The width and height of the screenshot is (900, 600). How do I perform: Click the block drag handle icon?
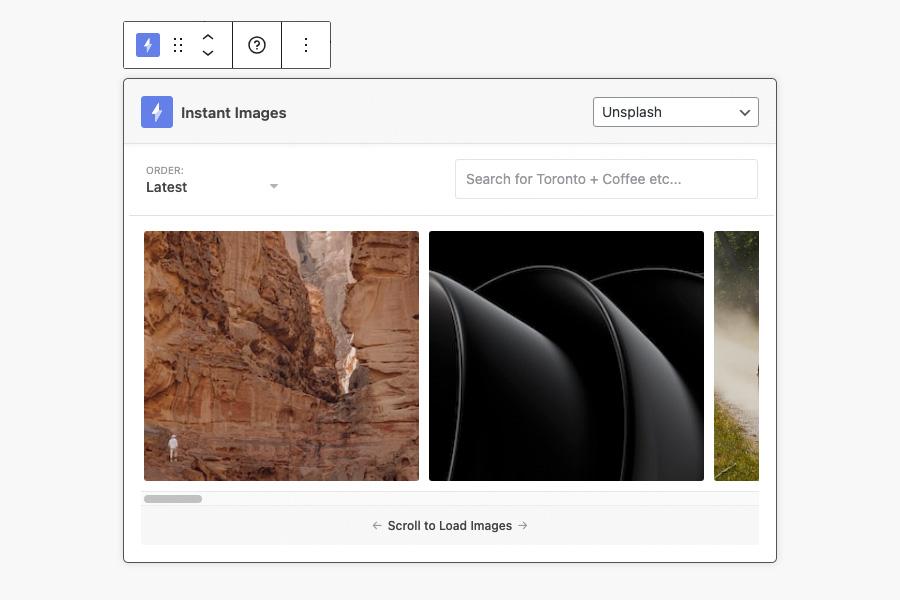[x=178, y=45]
